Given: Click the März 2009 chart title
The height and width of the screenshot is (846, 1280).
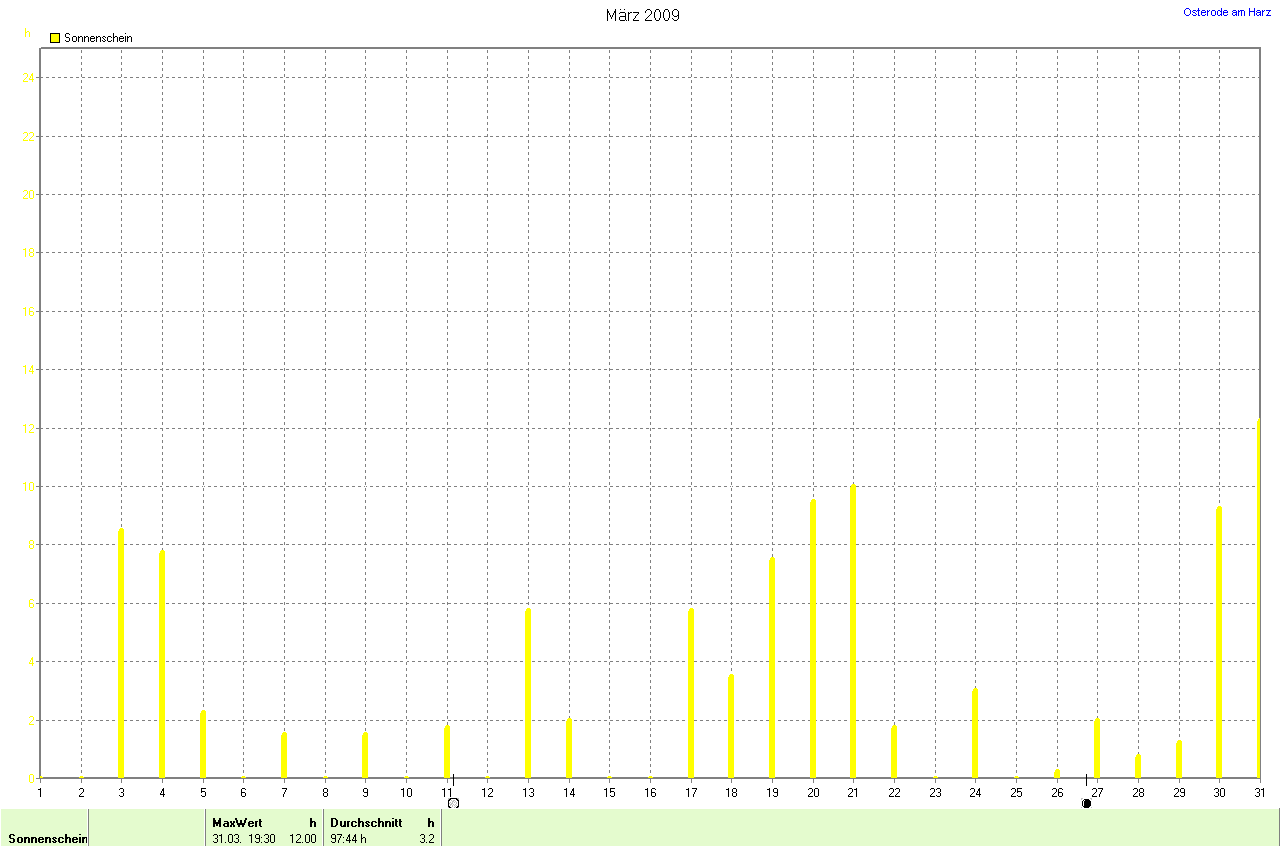Looking at the screenshot, I should [x=642, y=15].
